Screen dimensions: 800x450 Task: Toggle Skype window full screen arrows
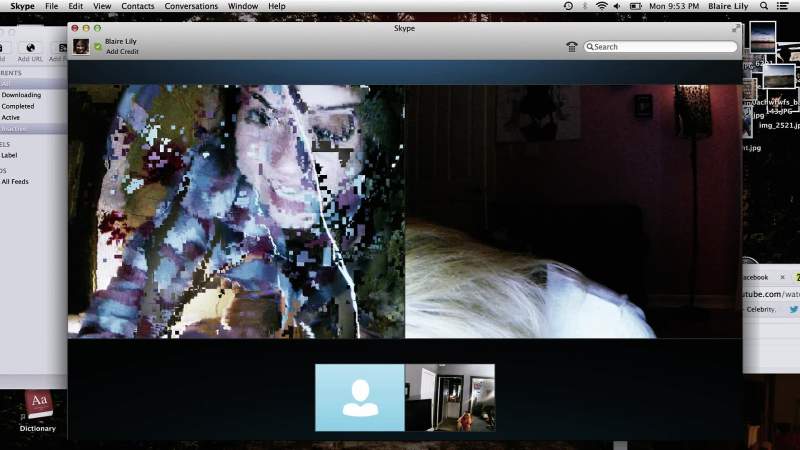click(736, 29)
